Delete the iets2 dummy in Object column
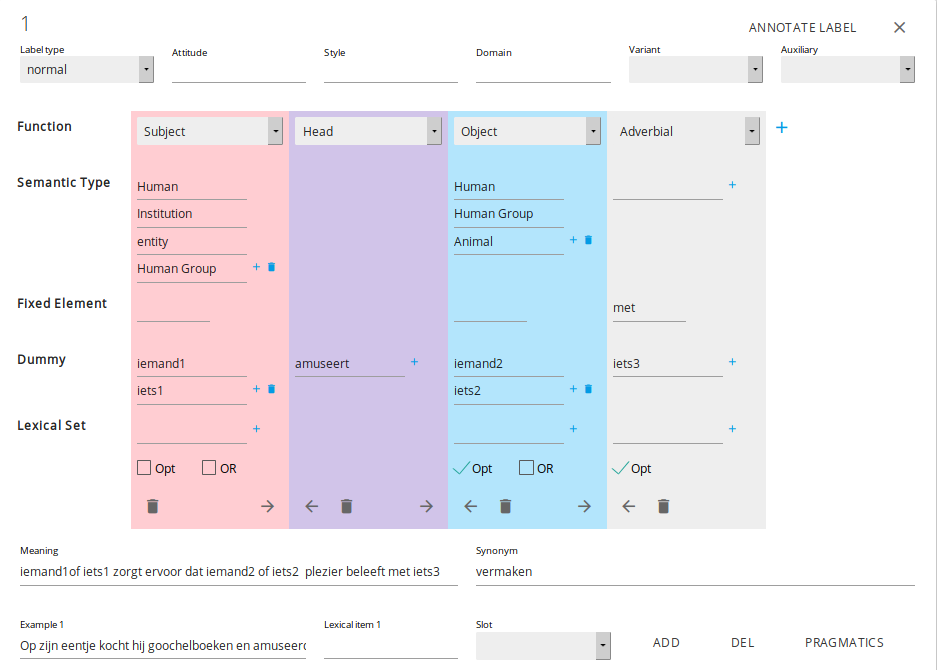937x670 pixels. [588, 389]
